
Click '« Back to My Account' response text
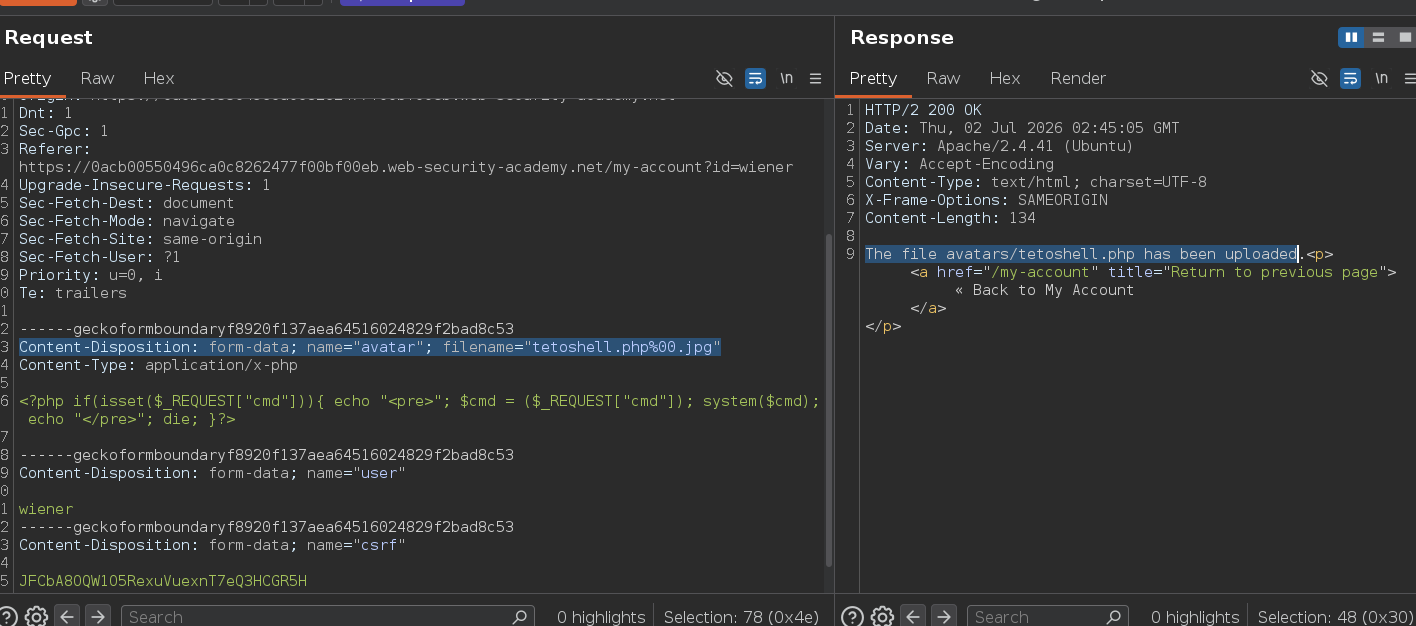pos(1044,290)
